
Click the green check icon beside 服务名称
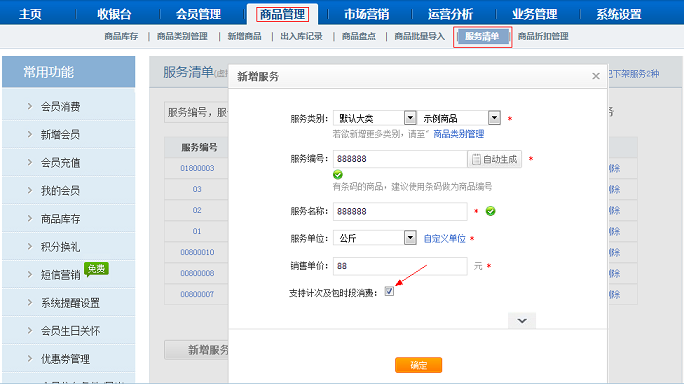pyautogui.click(x=491, y=211)
